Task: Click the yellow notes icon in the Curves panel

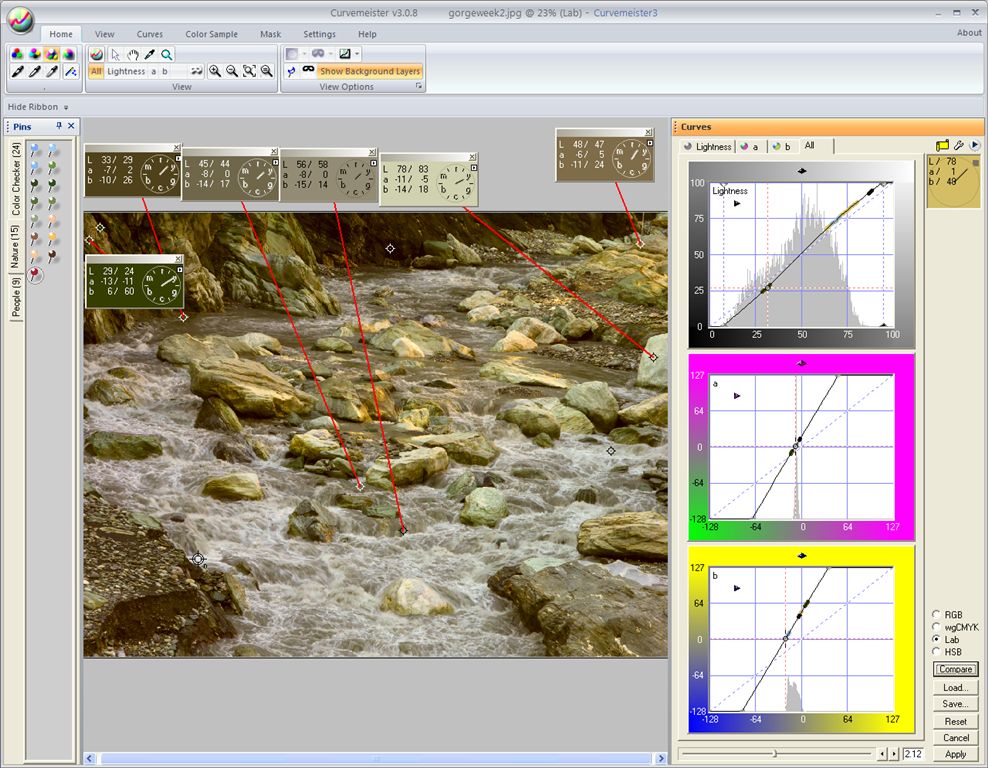Action: point(942,146)
